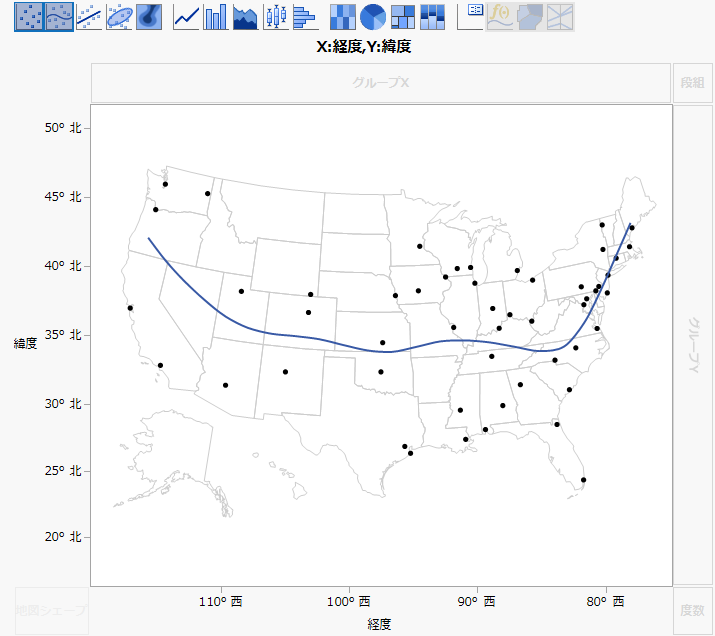Click the 110° 西 axis tick label
Viewport: 715px width, 636px height.
coord(221,602)
